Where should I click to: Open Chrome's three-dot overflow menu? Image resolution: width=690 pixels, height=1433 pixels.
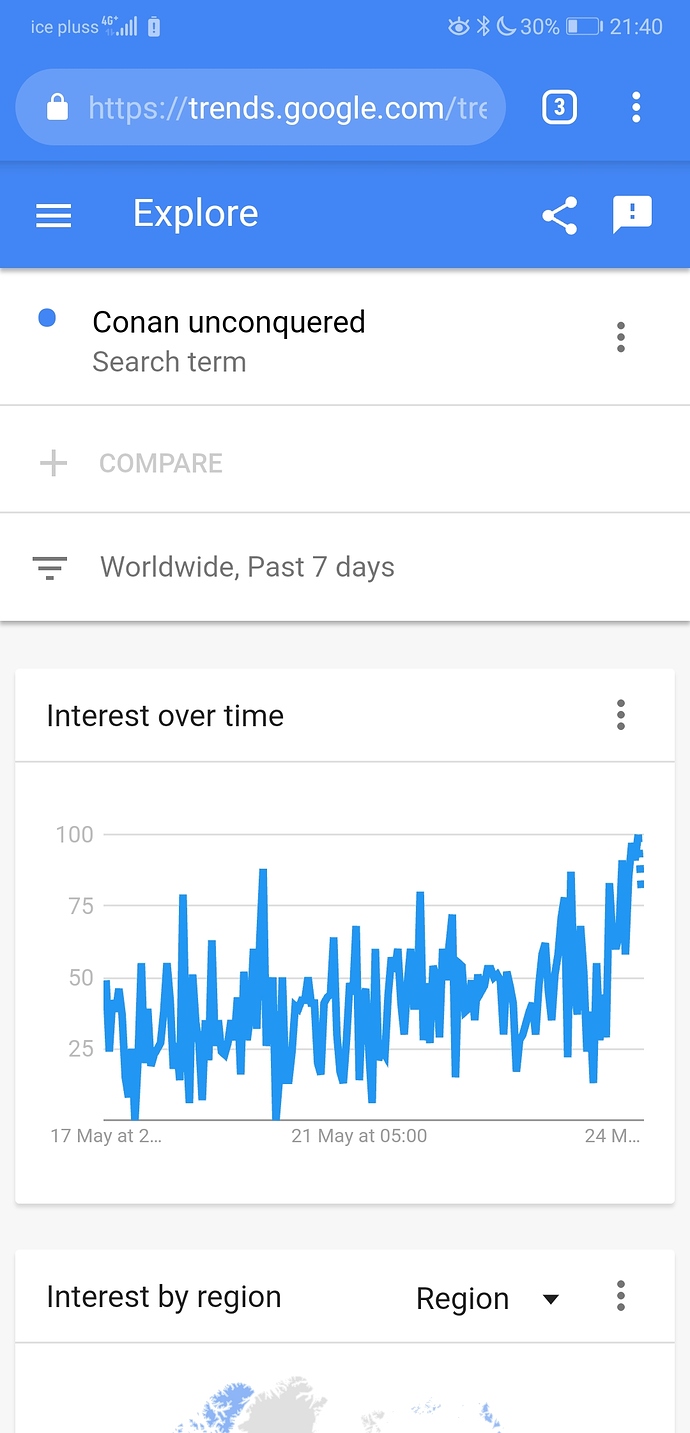click(636, 107)
